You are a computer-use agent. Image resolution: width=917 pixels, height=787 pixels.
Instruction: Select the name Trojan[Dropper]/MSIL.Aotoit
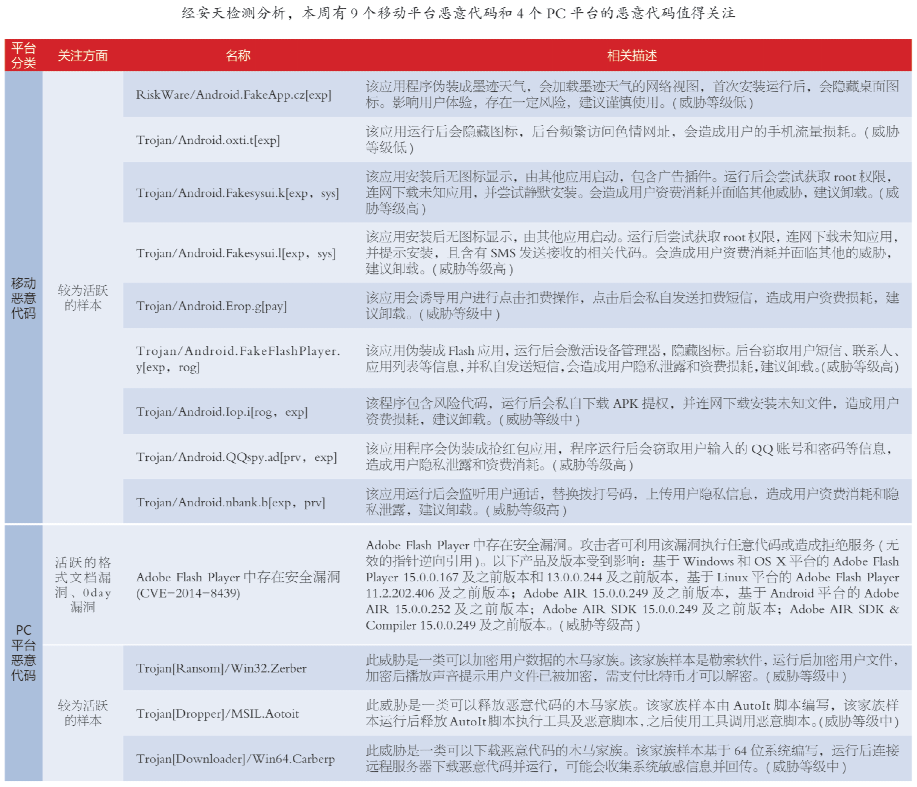click(x=218, y=713)
